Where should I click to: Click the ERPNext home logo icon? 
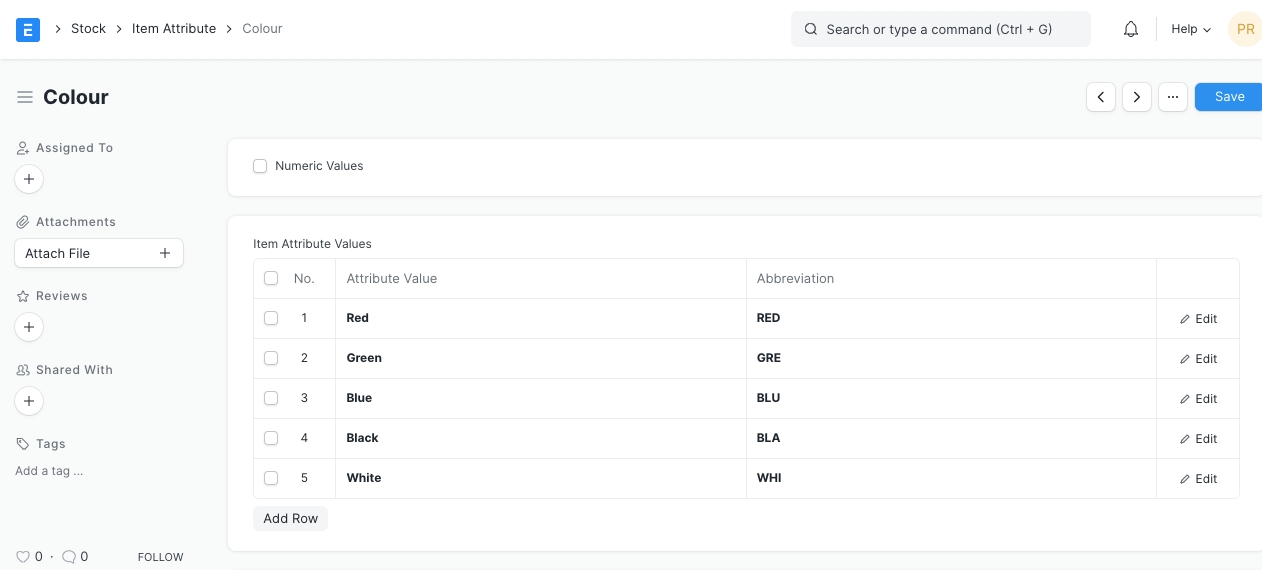28,29
